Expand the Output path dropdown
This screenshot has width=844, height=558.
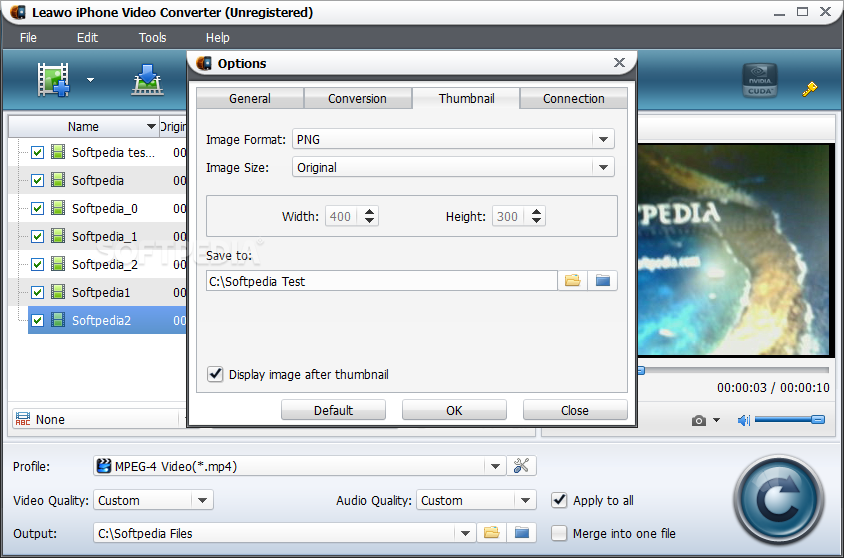click(x=465, y=533)
